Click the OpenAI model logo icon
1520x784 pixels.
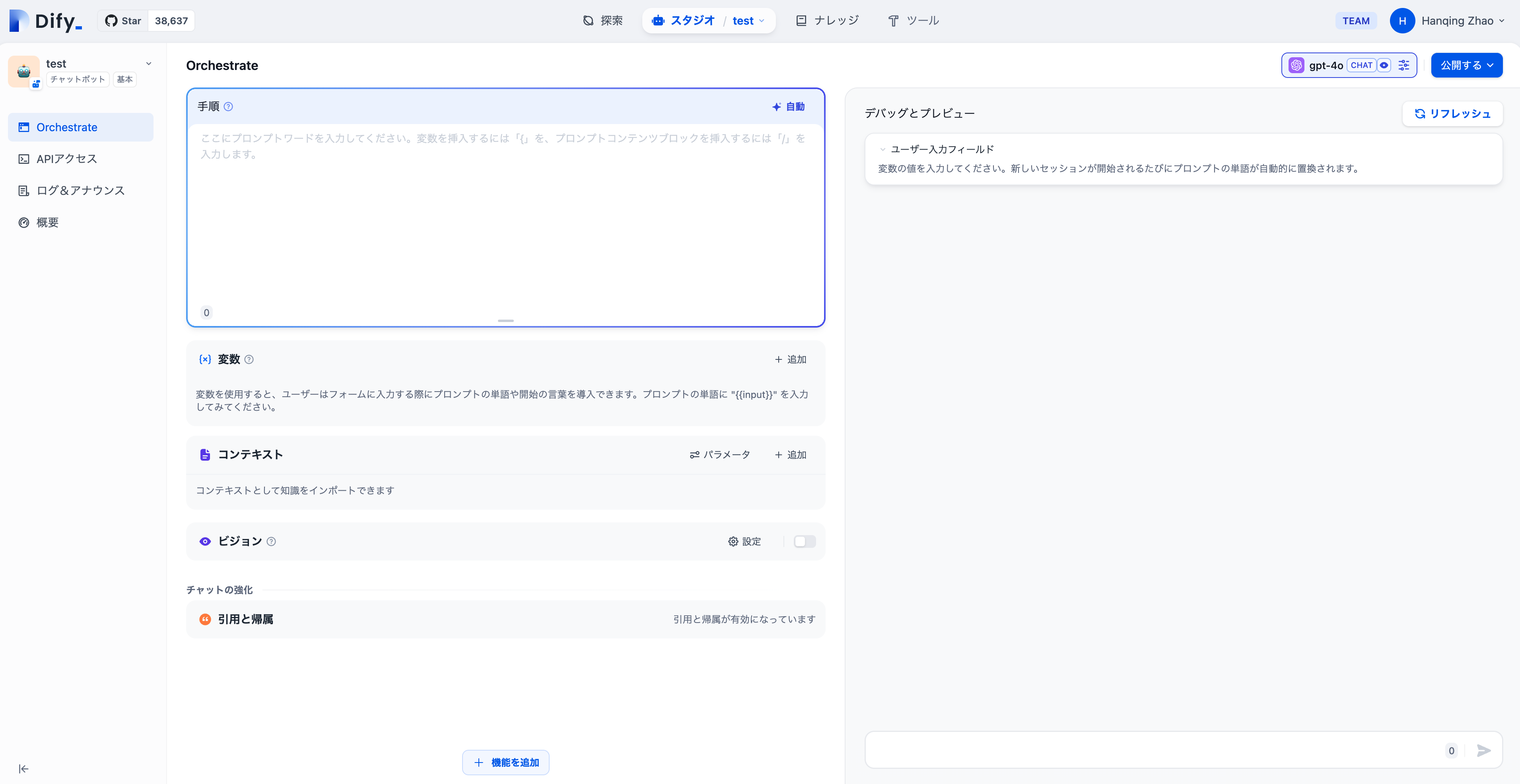(x=1296, y=66)
